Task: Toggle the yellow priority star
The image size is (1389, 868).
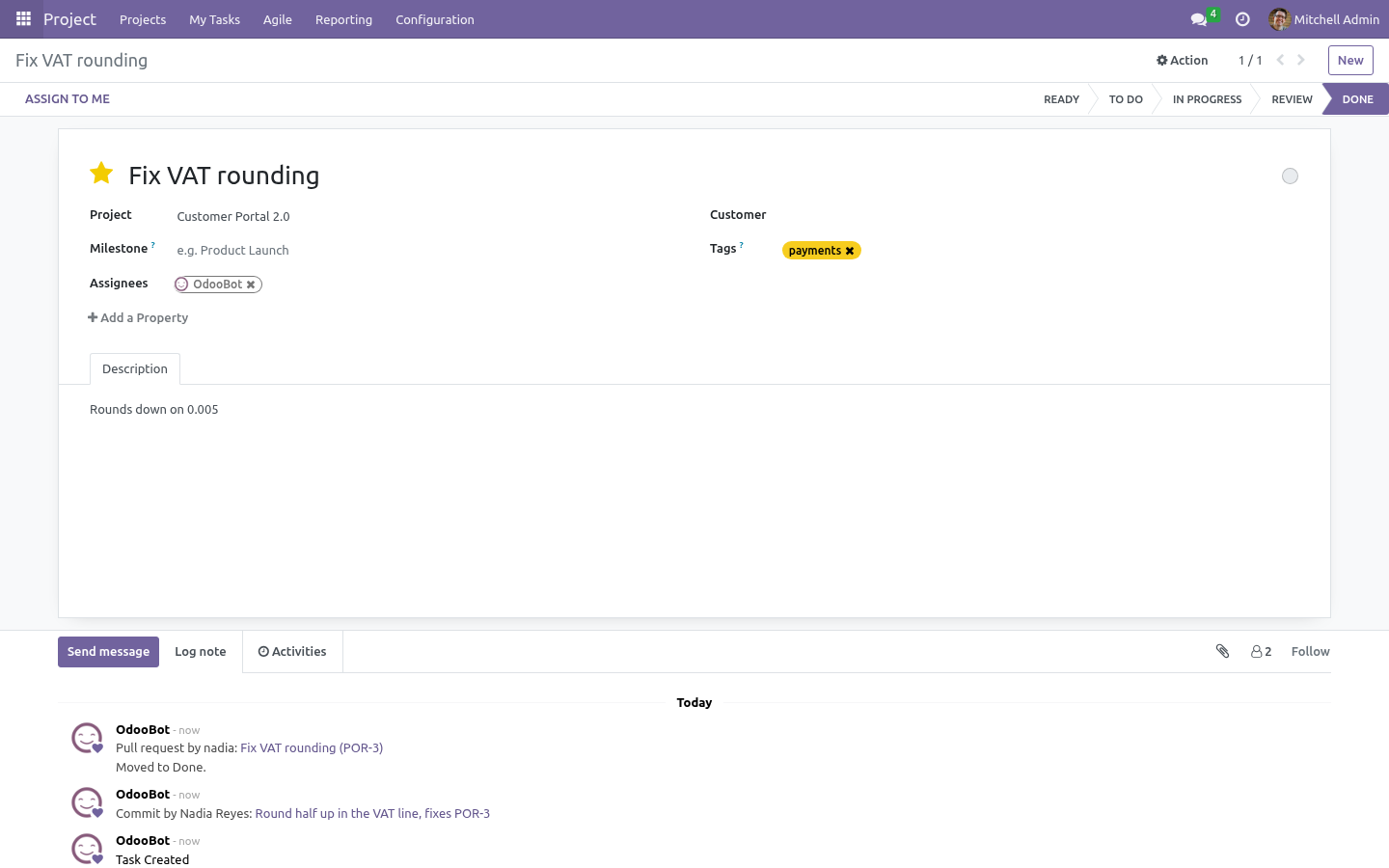Action: [101, 174]
